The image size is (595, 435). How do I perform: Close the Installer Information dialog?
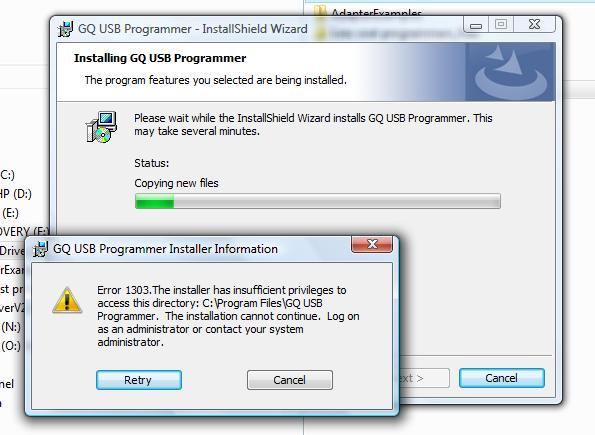click(372, 244)
